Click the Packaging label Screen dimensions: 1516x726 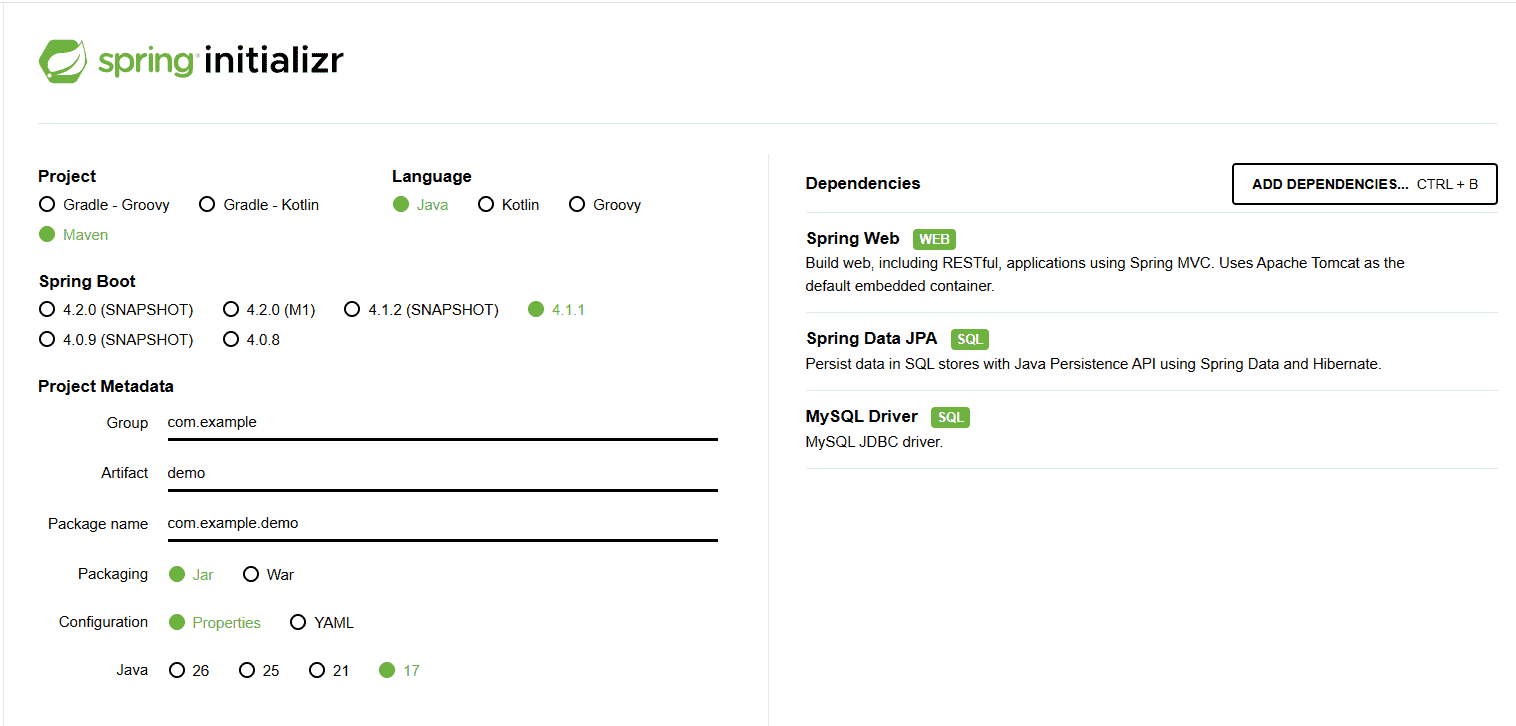113,574
